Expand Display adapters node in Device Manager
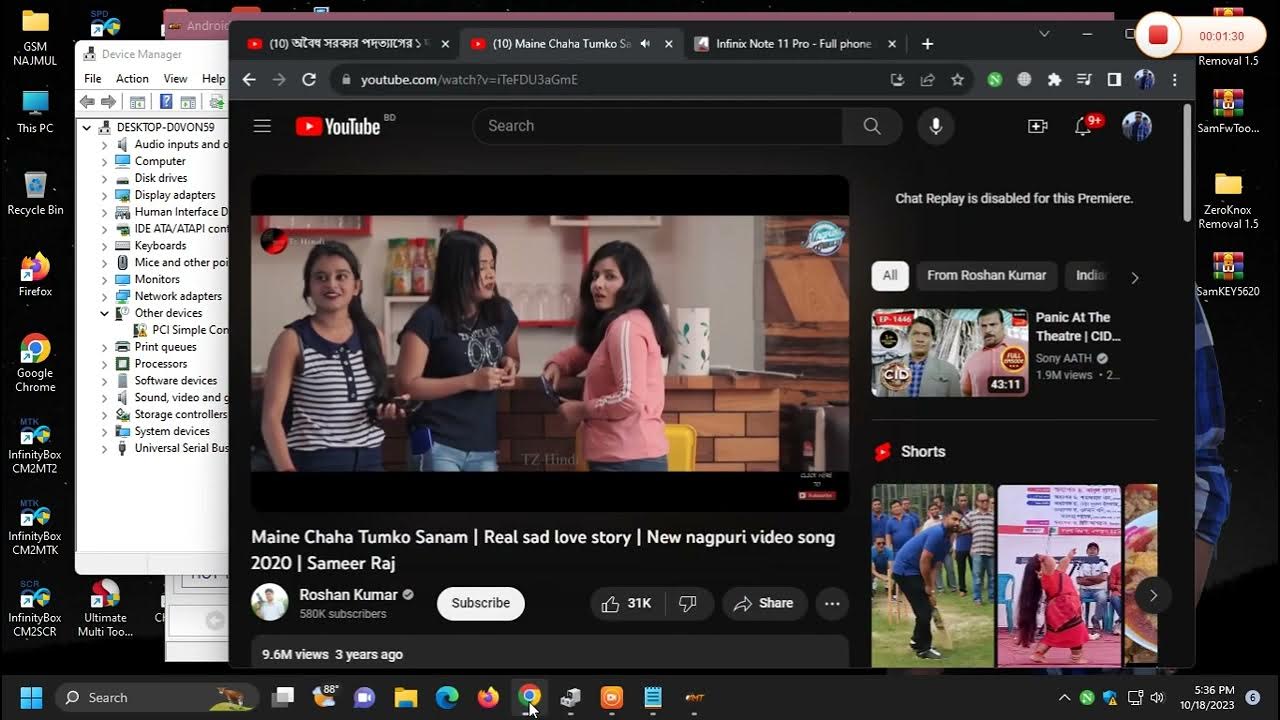Image resolution: width=1280 pixels, height=720 pixels. click(104, 195)
